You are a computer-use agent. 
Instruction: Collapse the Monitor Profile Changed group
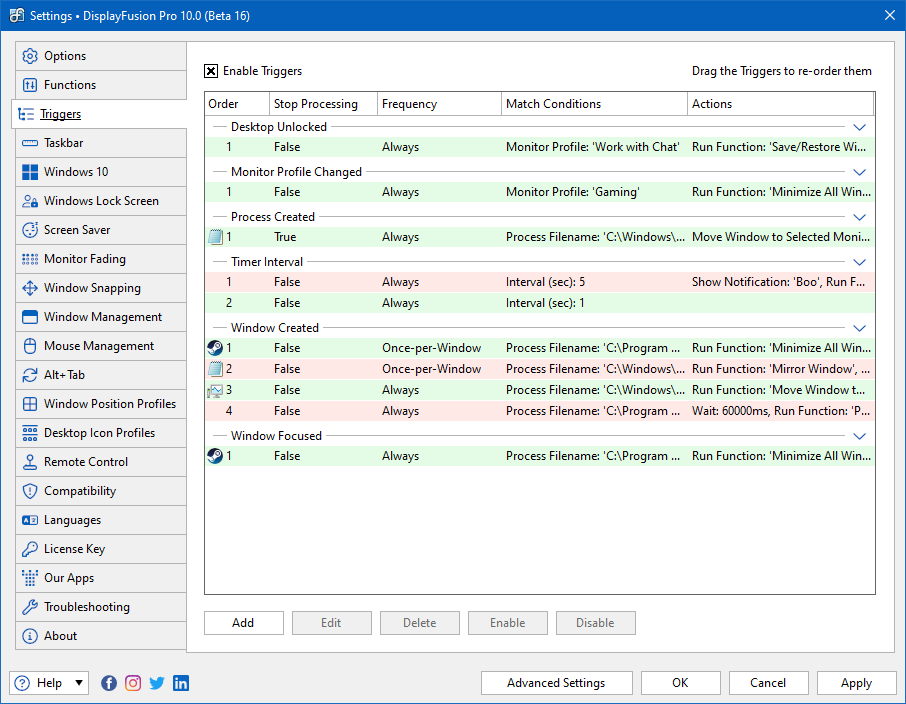[x=859, y=172]
